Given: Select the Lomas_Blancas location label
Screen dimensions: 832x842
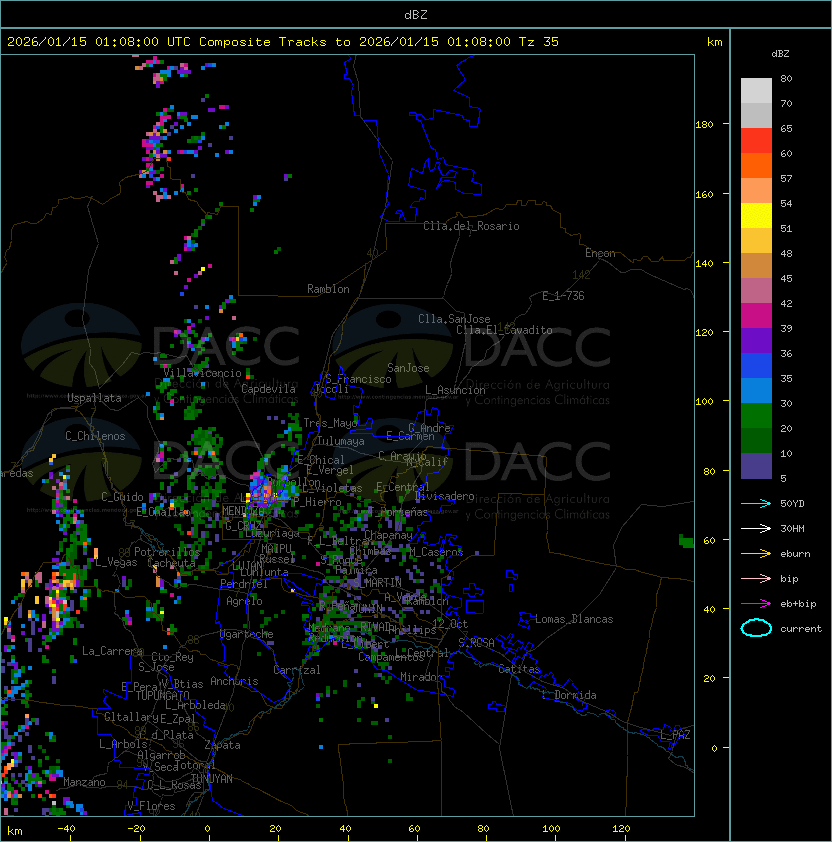Looking at the screenshot, I should click(574, 619).
